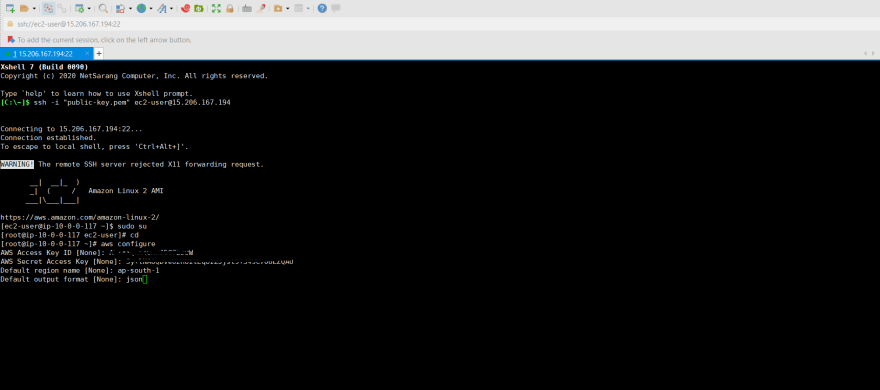
Task: Open the color scheme icon
Action: coord(120,8)
